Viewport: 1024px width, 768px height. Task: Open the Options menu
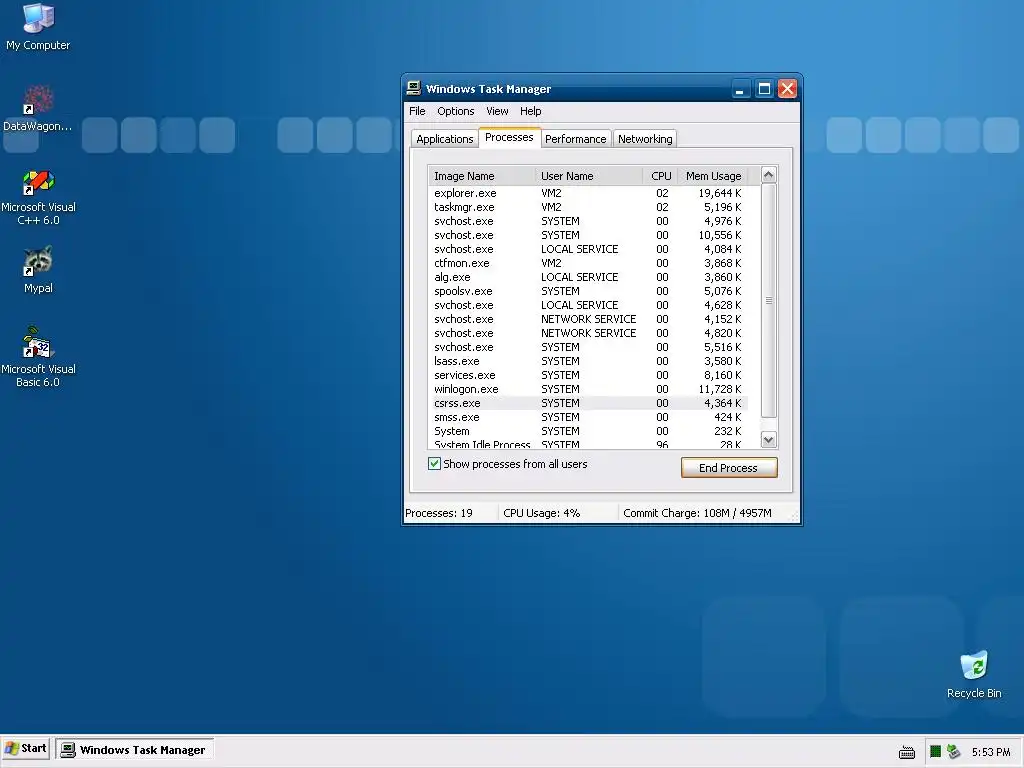(456, 111)
